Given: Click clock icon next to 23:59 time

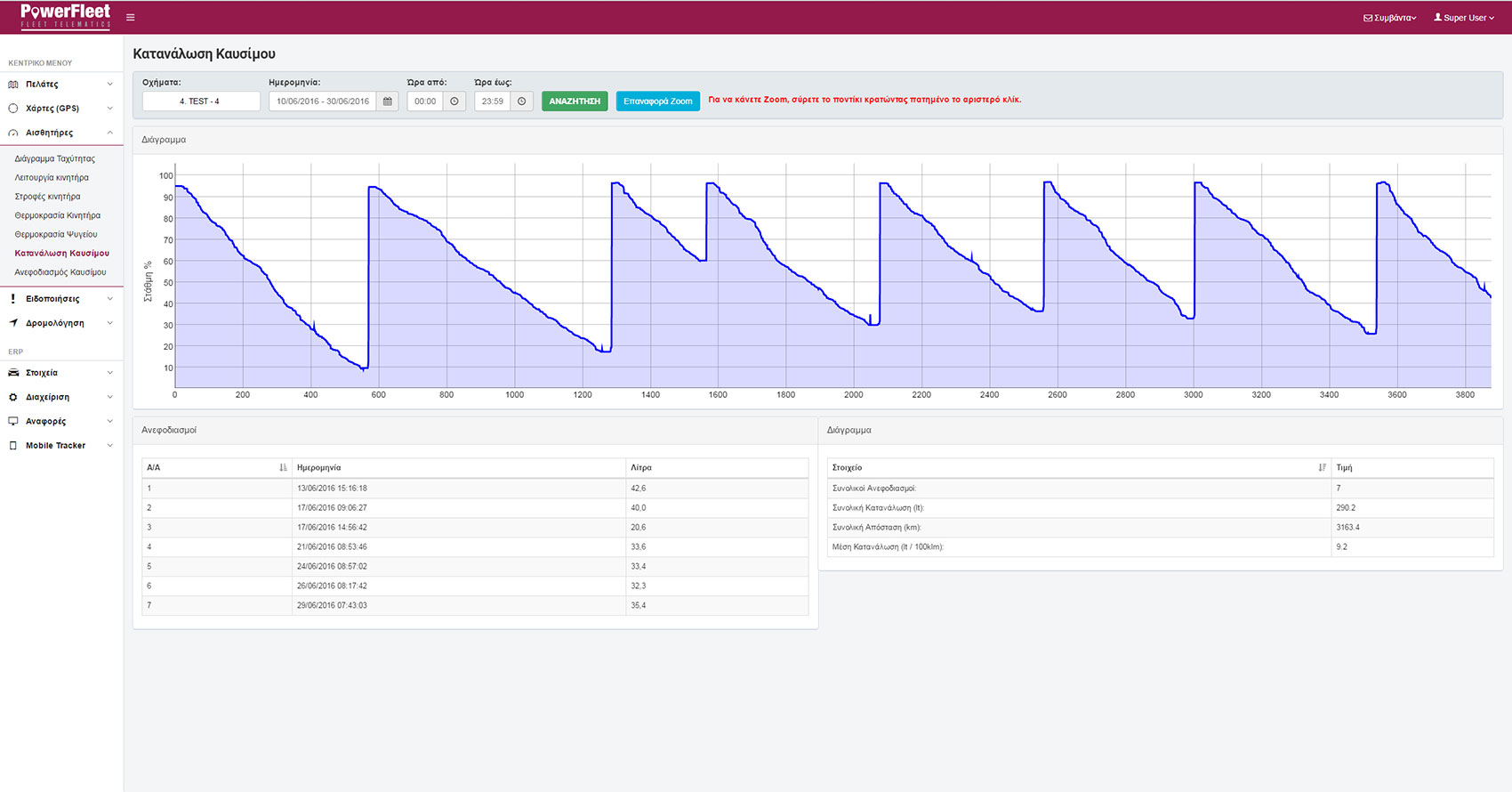Looking at the screenshot, I should click(x=522, y=101).
